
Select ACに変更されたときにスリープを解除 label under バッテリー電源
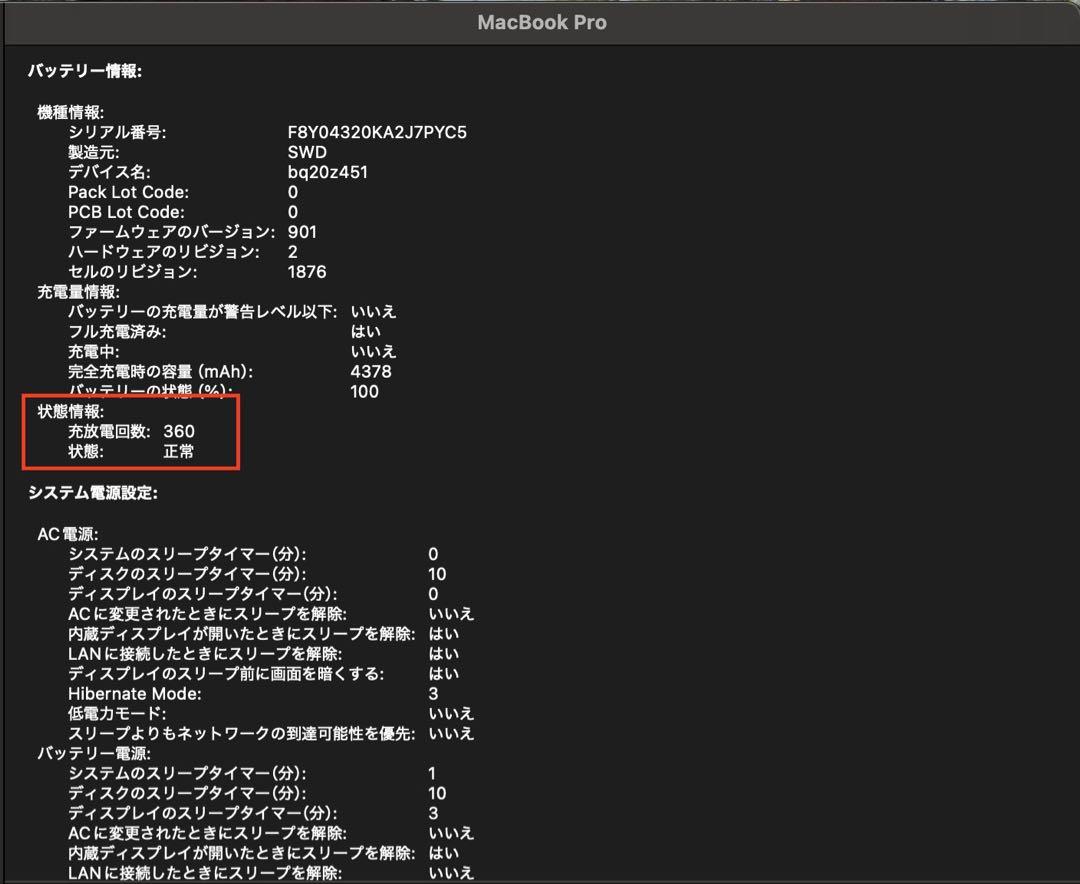click(x=207, y=834)
